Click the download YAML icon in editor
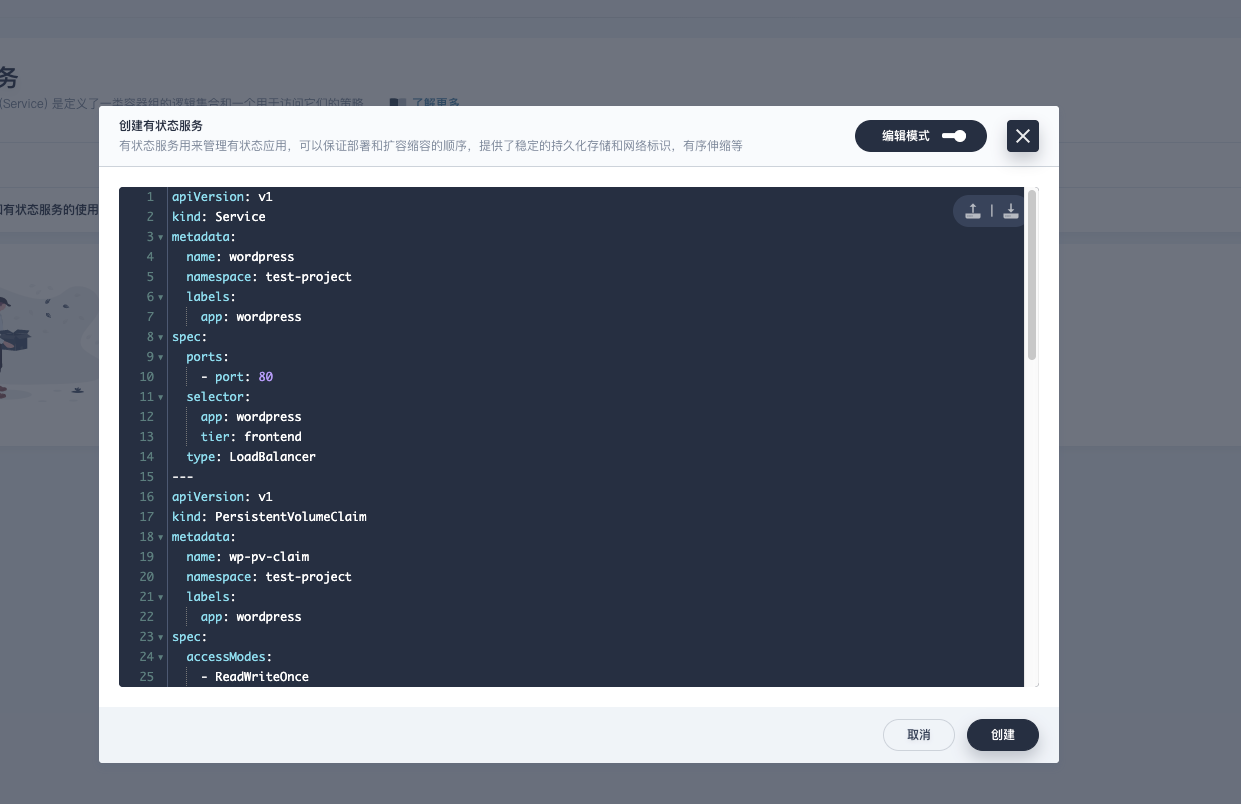The width and height of the screenshot is (1241, 804). click(1010, 210)
